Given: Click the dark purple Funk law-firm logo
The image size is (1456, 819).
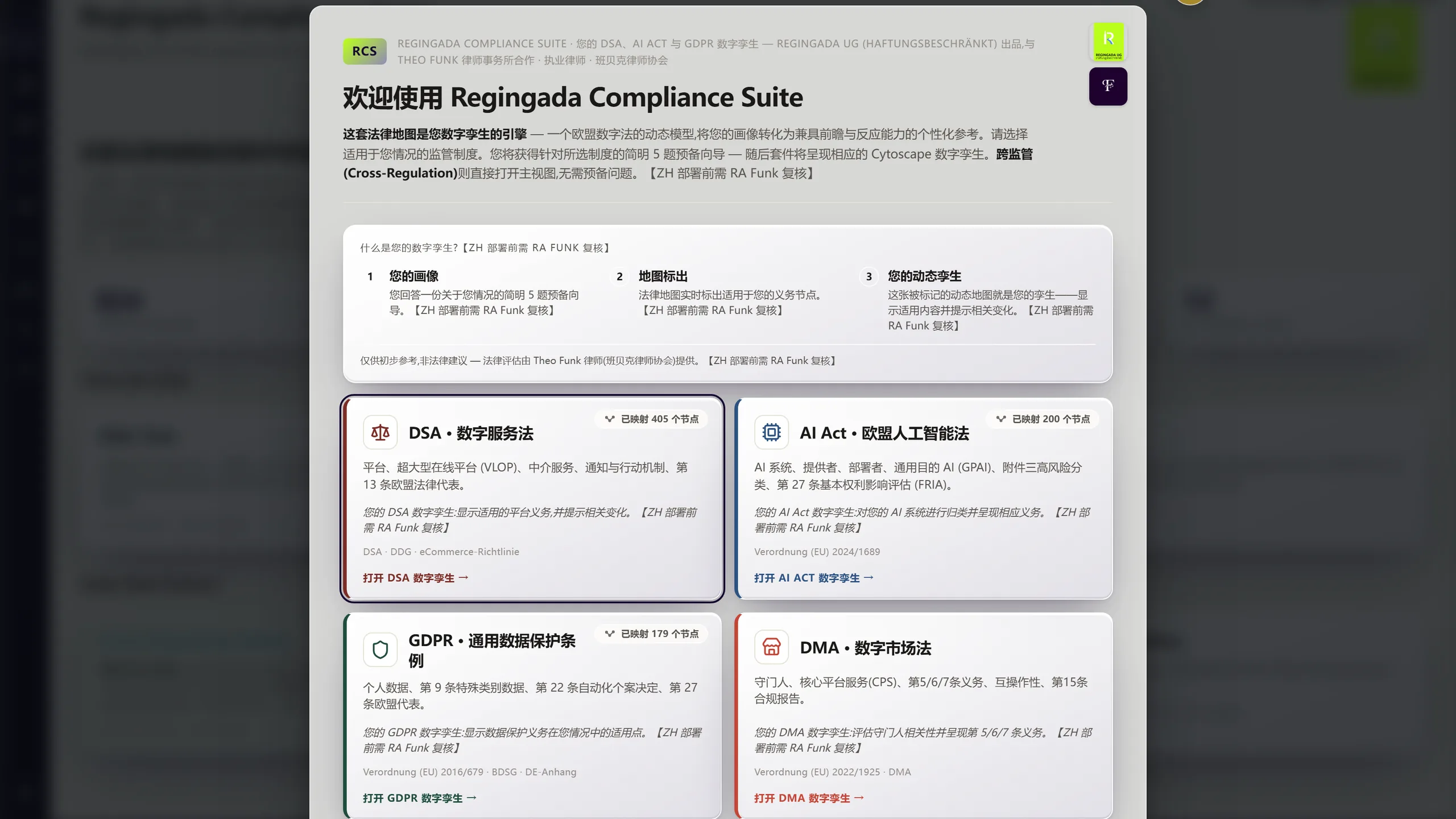Looking at the screenshot, I should point(1108,86).
